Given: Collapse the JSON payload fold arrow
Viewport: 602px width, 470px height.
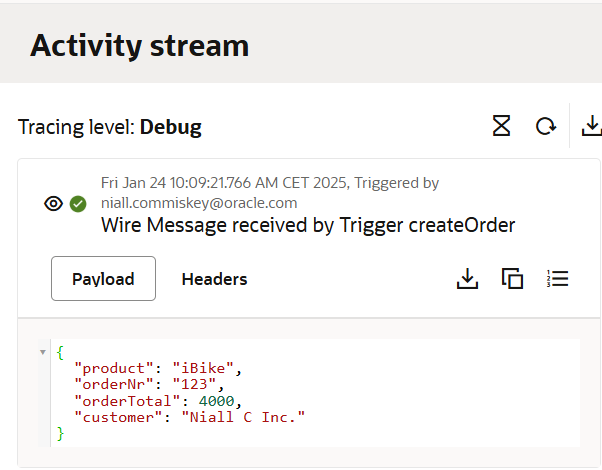Looking at the screenshot, I should (43, 352).
